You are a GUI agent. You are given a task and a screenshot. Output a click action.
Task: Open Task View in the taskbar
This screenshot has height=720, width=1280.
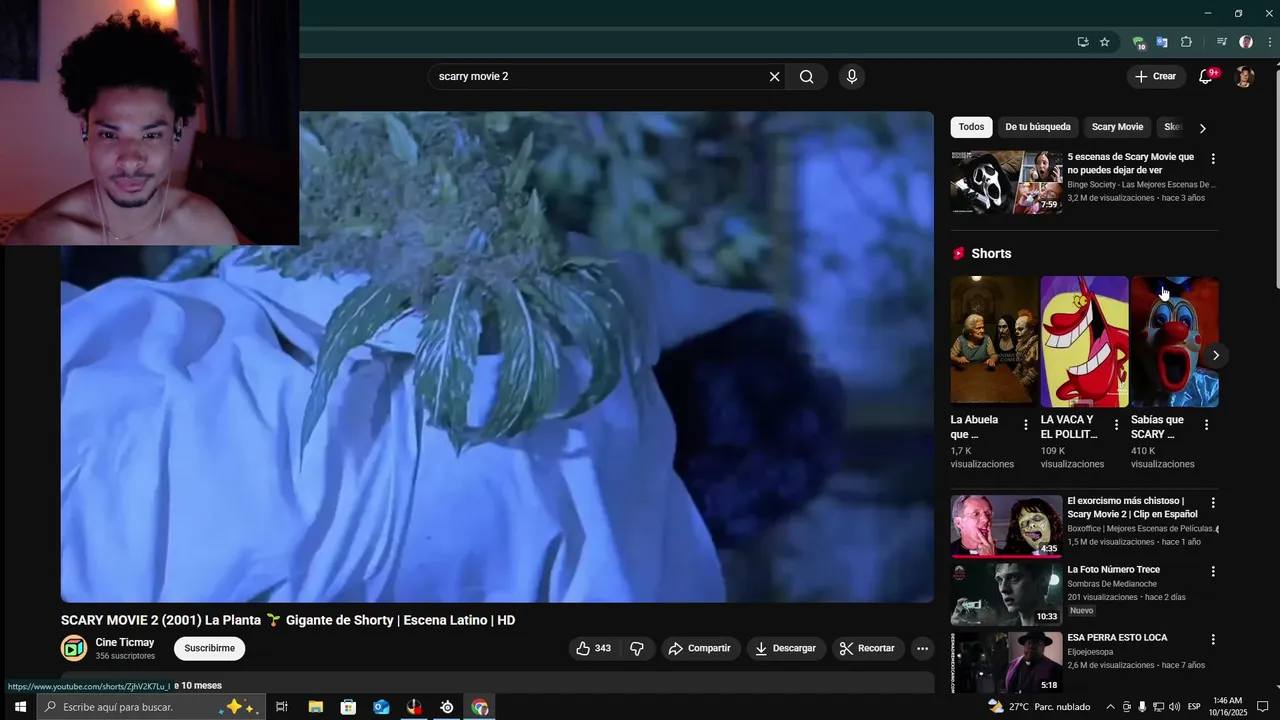pyautogui.click(x=282, y=707)
